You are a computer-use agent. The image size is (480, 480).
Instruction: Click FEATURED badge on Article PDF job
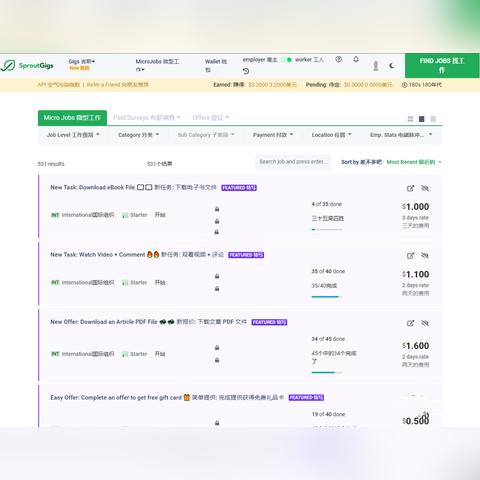pos(269,322)
